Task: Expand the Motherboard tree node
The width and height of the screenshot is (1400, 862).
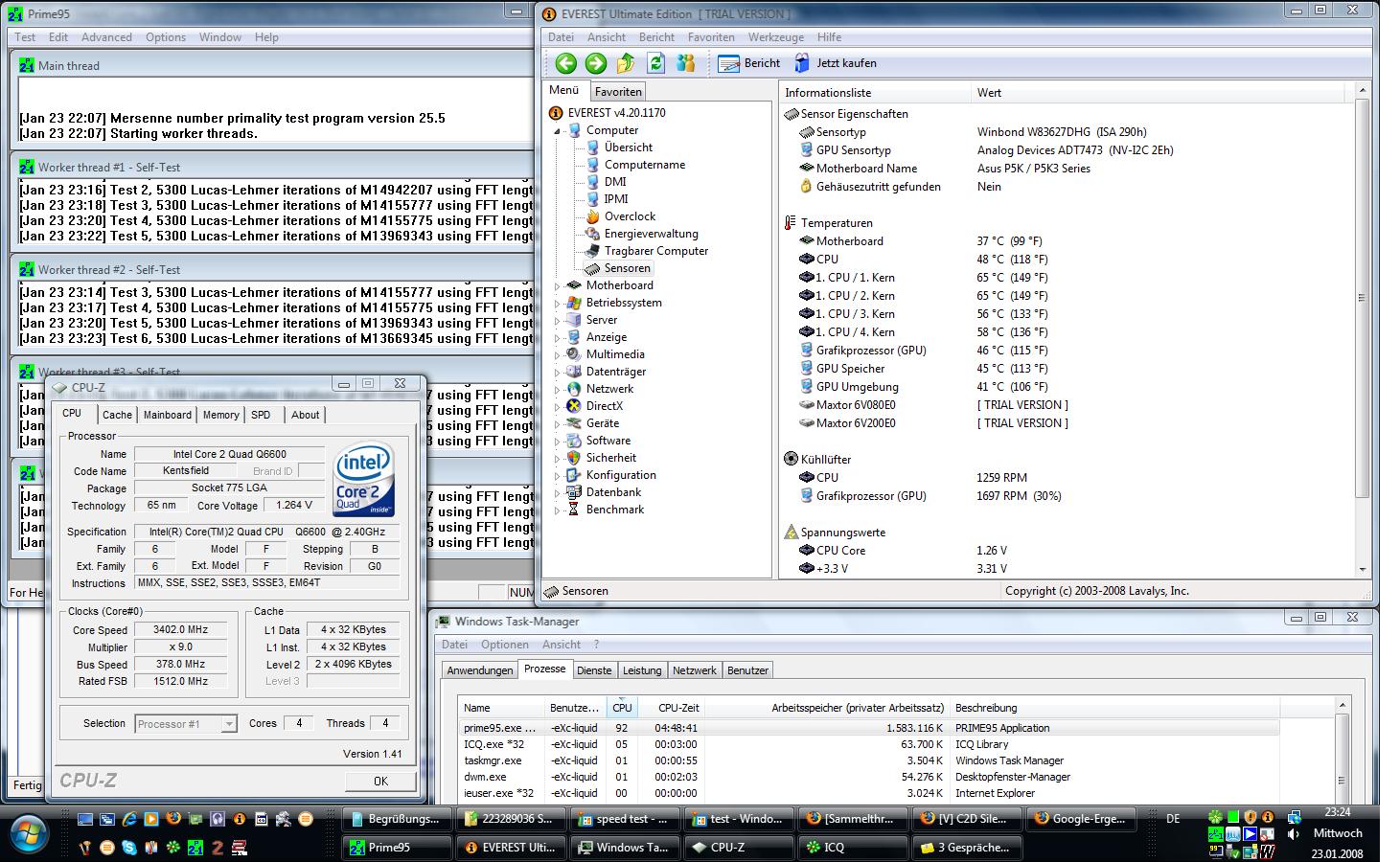Action: (557, 285)
